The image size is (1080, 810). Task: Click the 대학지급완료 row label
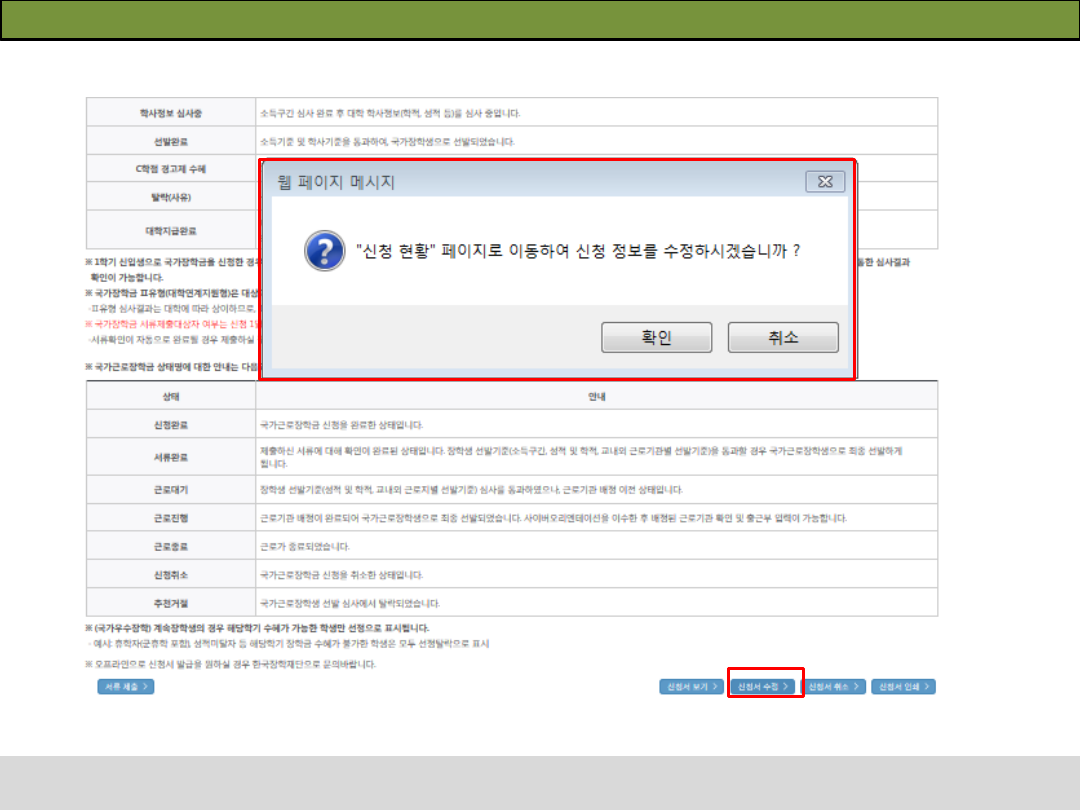tap(171, 230)
